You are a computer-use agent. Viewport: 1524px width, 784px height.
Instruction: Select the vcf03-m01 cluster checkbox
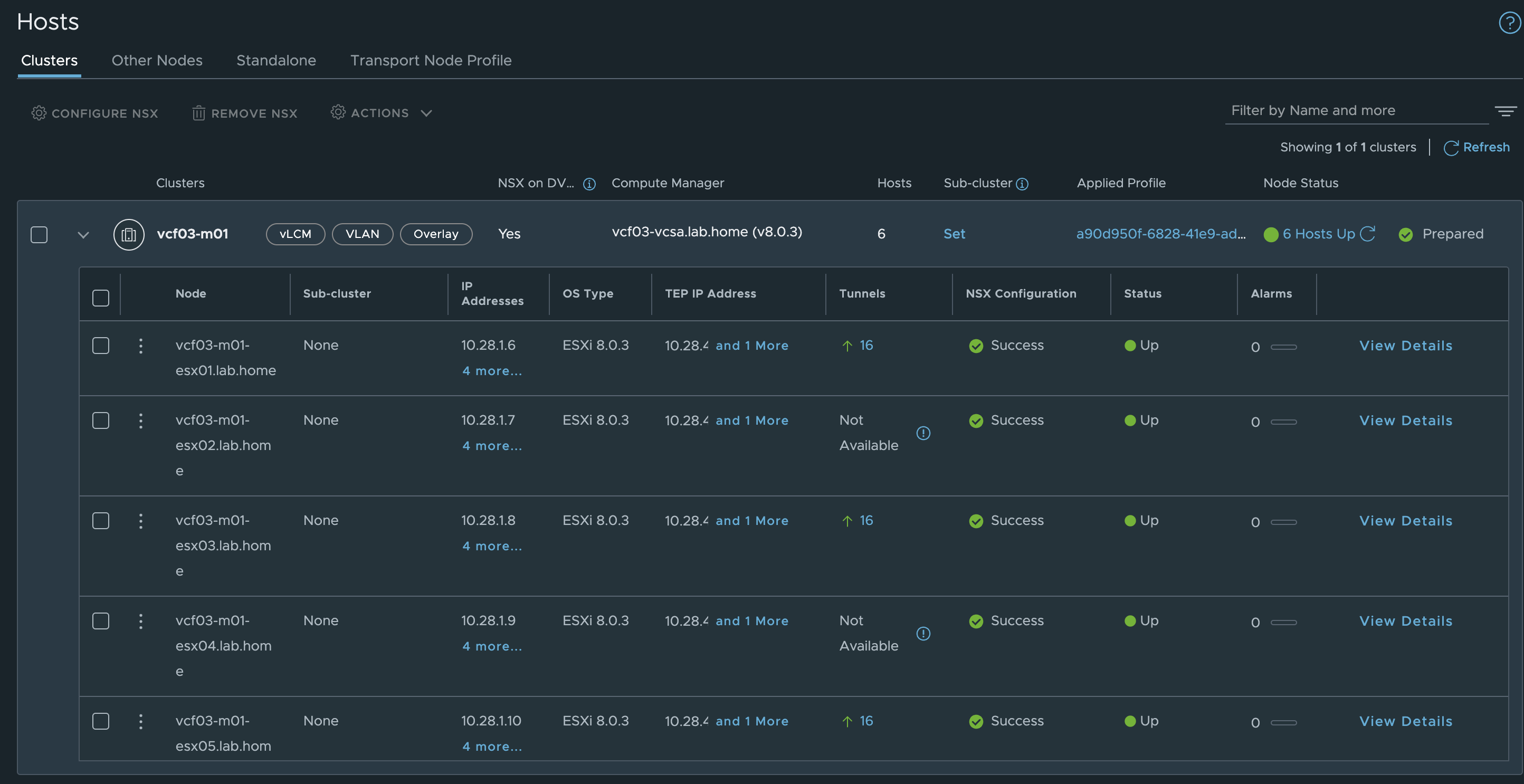click(x=39, y=235)
